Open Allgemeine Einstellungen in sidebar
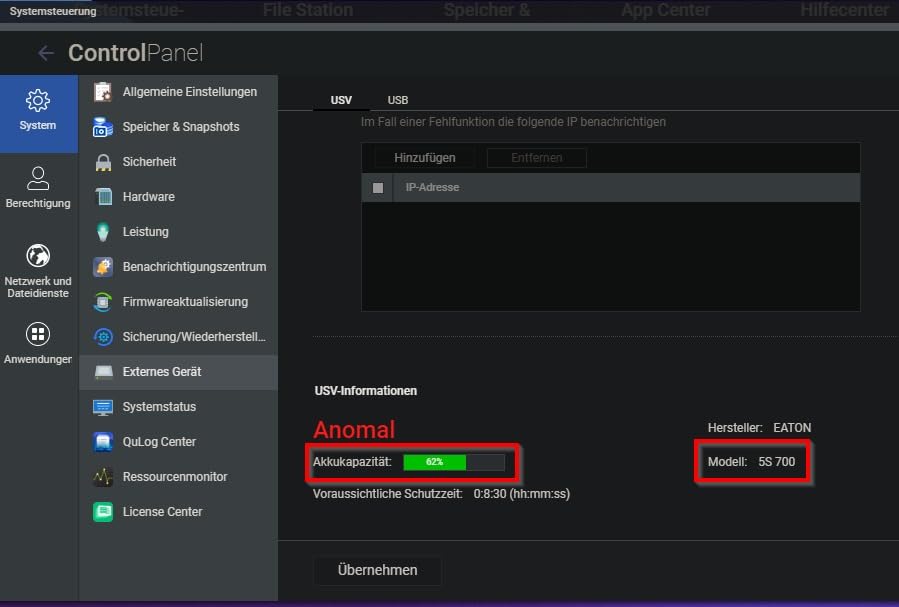 coord(189,92)
